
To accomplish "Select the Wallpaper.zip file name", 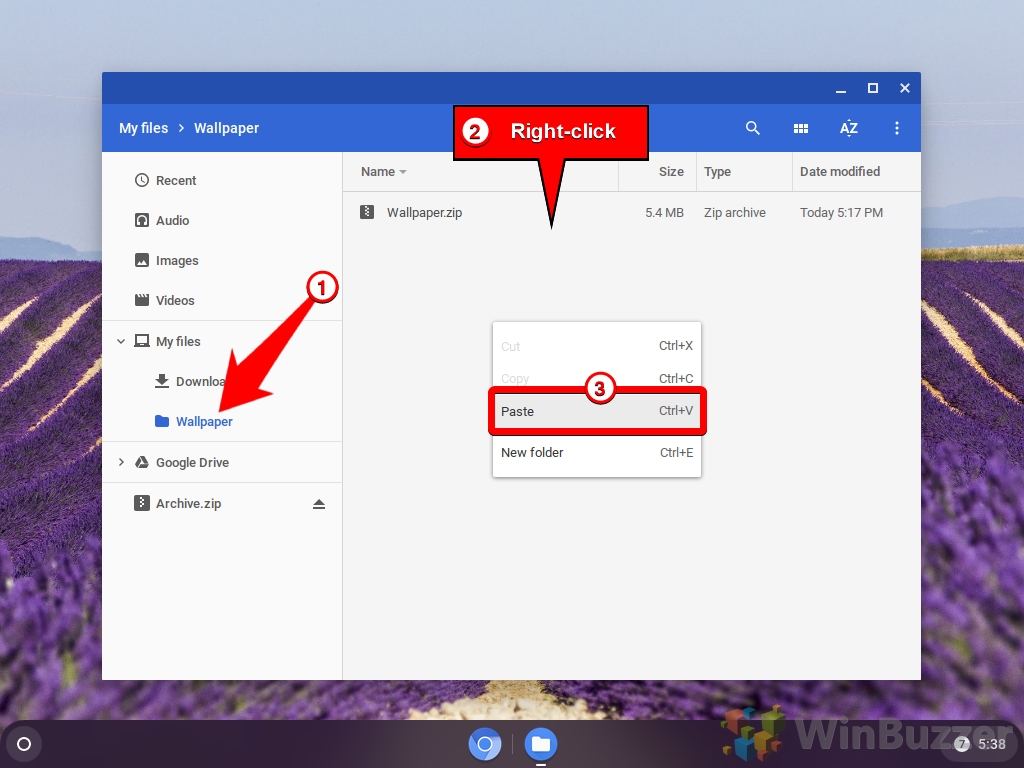I will [x=424, y=212].
